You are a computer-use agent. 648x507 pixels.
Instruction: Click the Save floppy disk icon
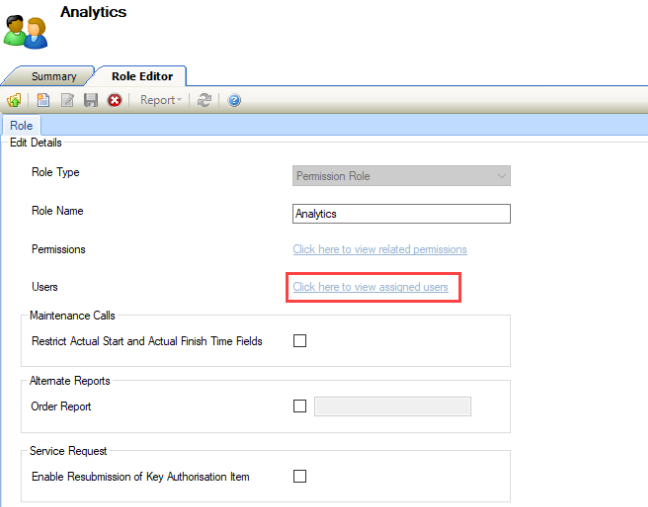(x=91, y=100)
